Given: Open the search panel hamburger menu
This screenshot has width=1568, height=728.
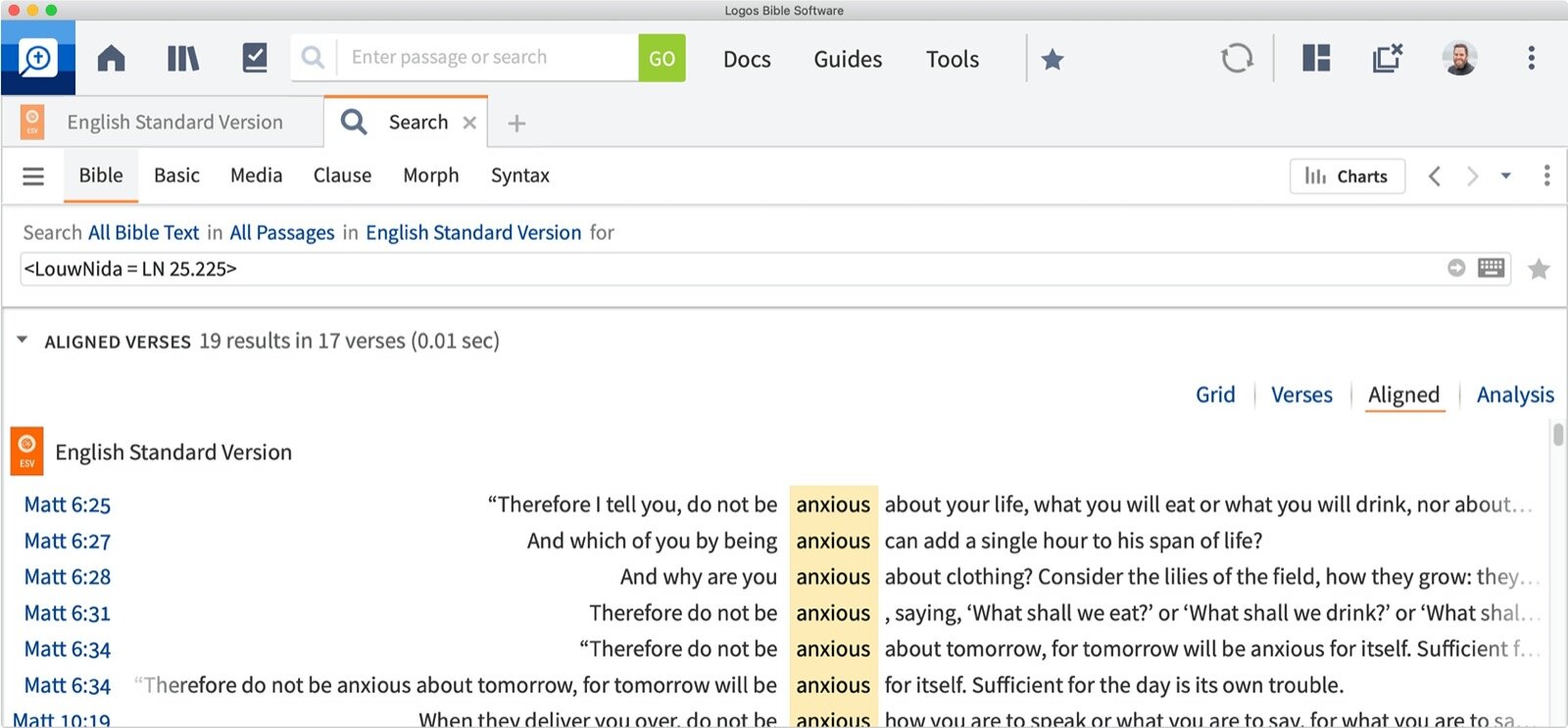Looking at the screenshot, I should click(x=33, y=176).
